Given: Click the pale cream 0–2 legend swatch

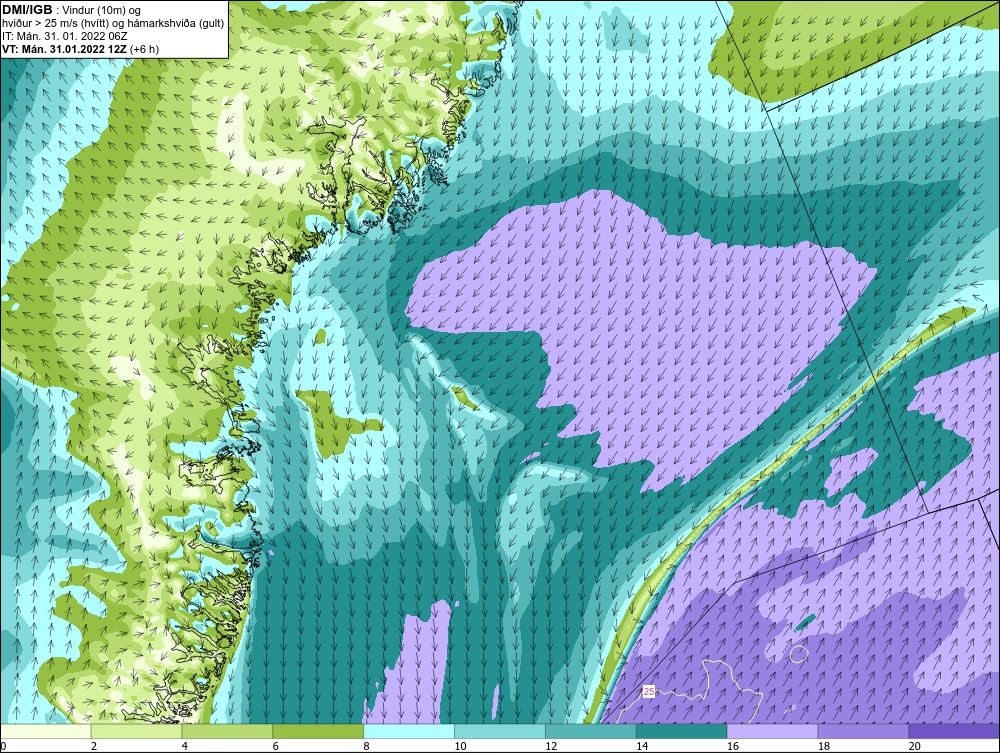Looking at the screenshot, I should tap(46, 731).
